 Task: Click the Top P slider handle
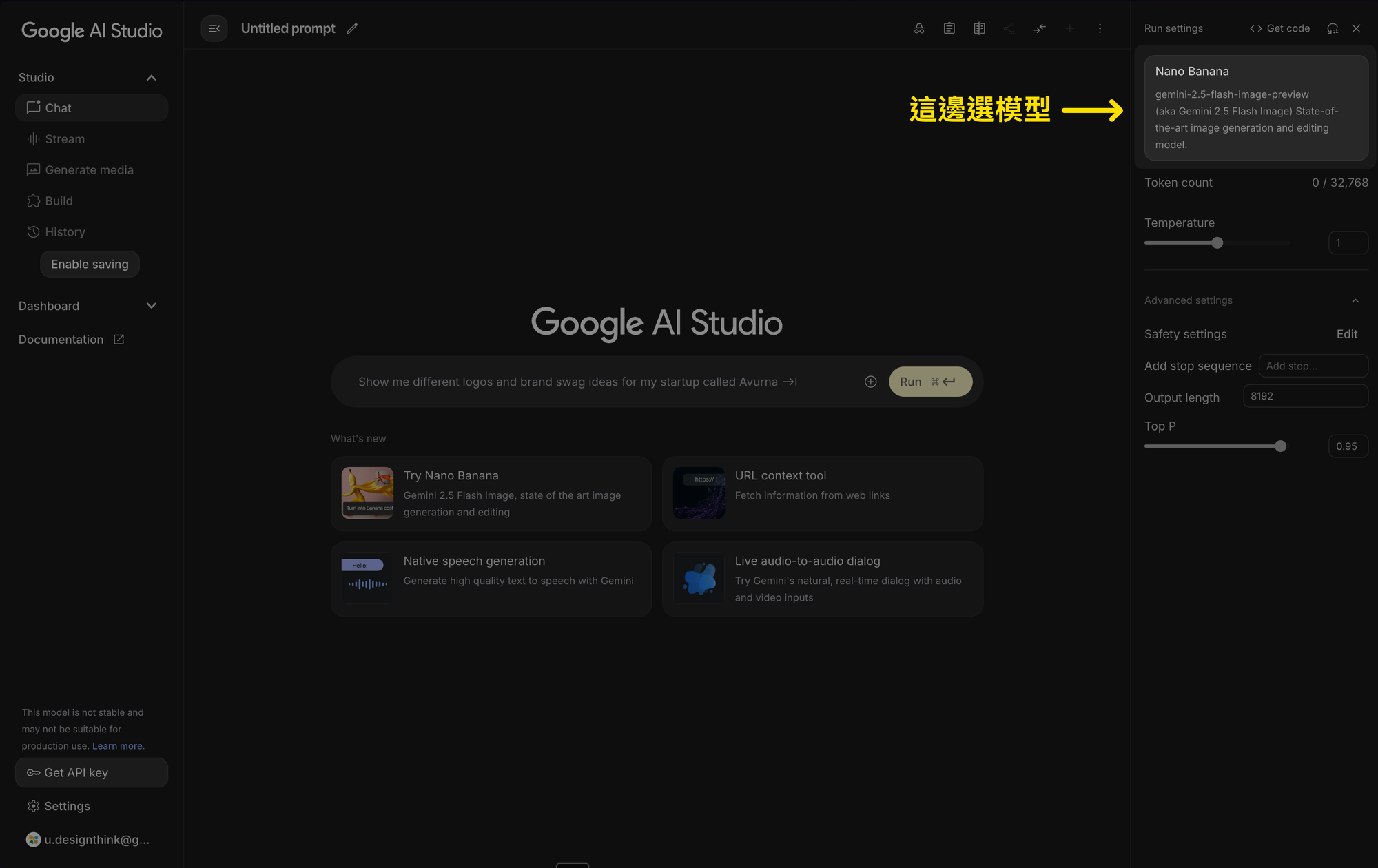tap(1280, 446)
